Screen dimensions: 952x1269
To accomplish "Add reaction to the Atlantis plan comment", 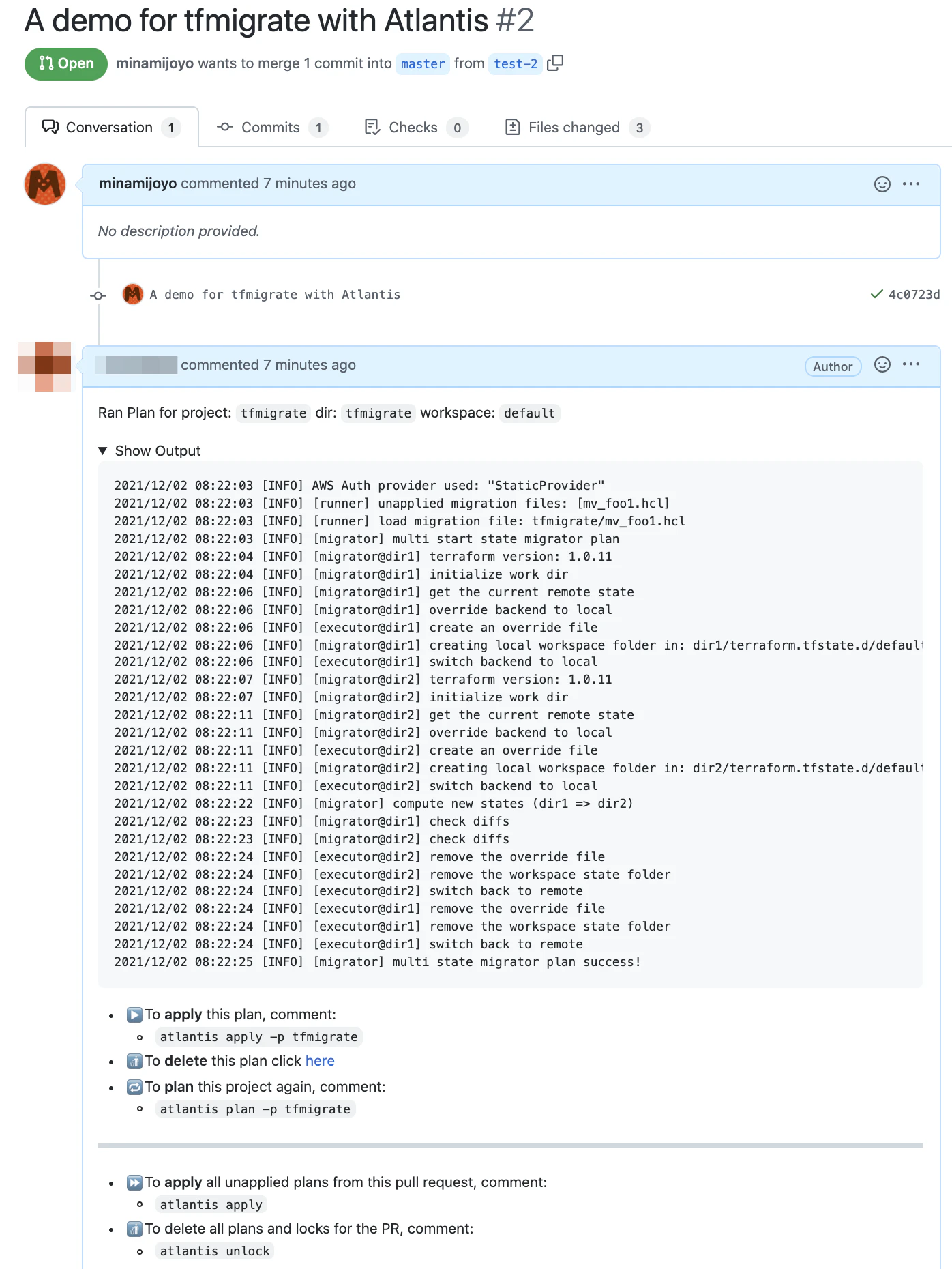I will (x=882, y=365).
